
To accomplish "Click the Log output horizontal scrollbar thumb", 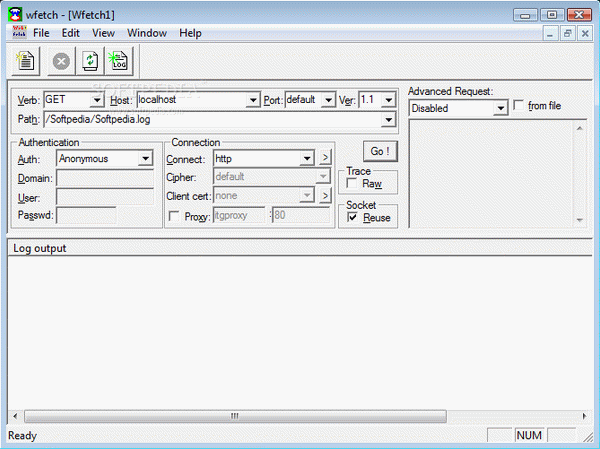I will [235, 416].
